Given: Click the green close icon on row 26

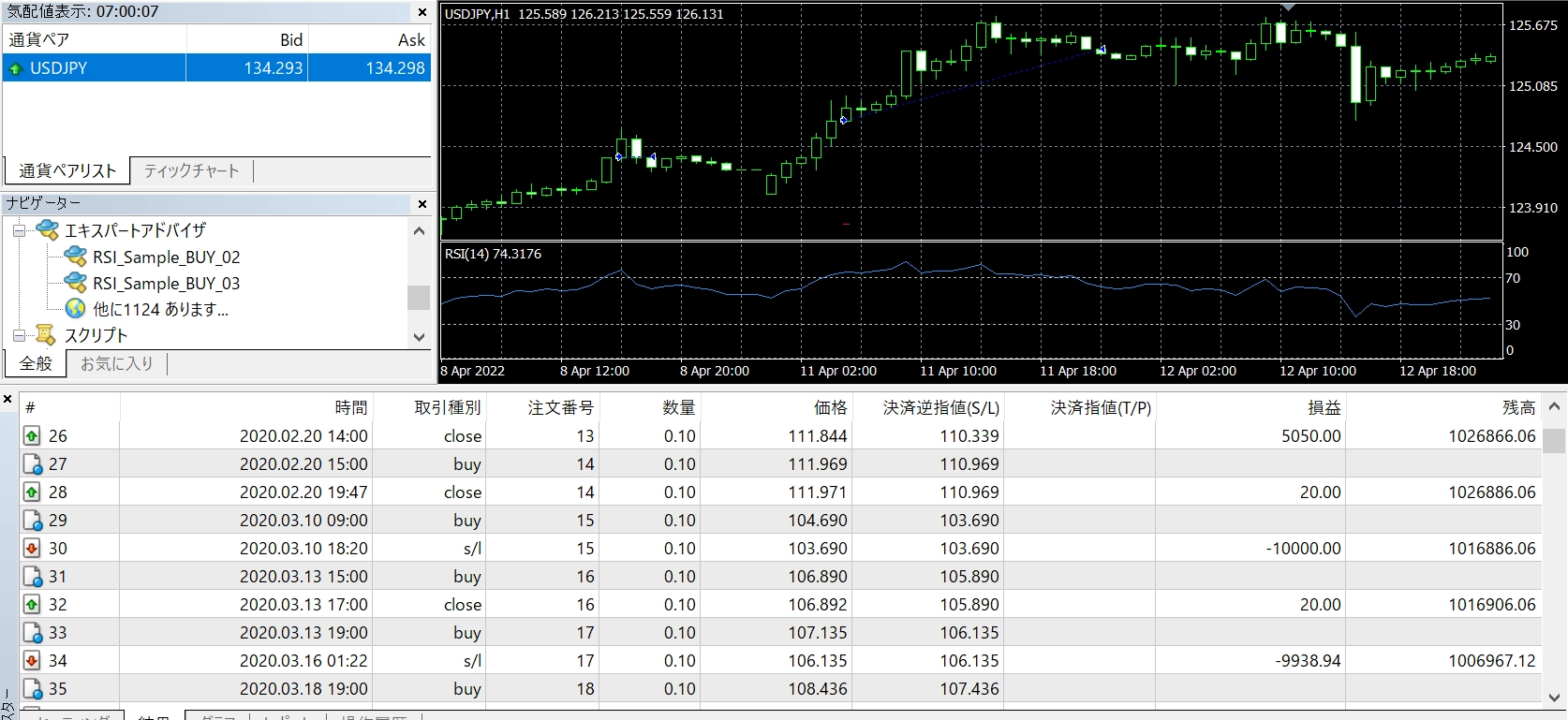Looking at the screenshot, I should pos(32,436).
